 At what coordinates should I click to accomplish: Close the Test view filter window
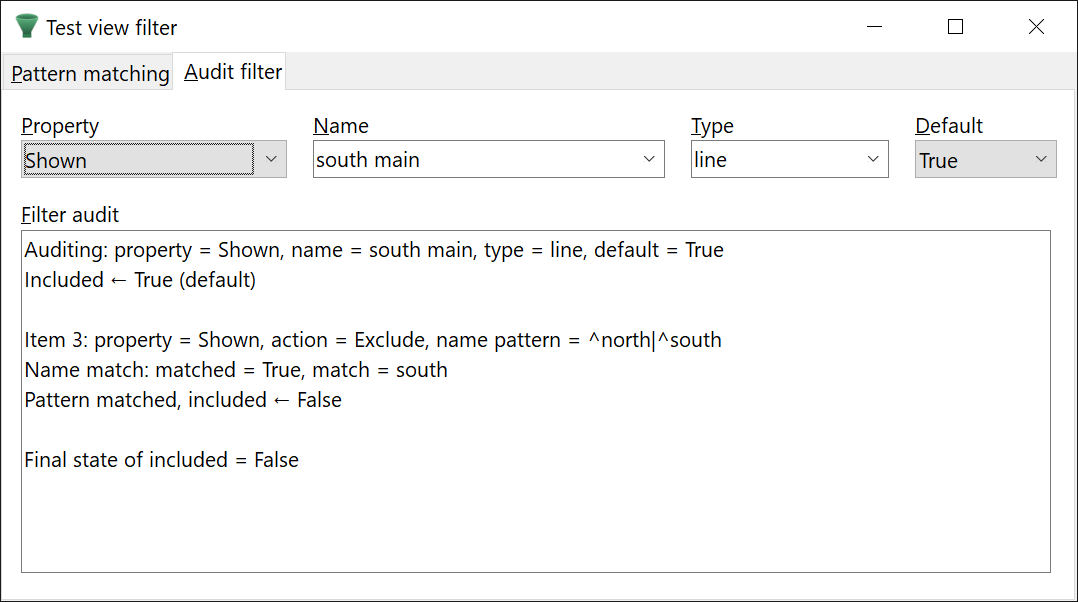pos(1036,27)
